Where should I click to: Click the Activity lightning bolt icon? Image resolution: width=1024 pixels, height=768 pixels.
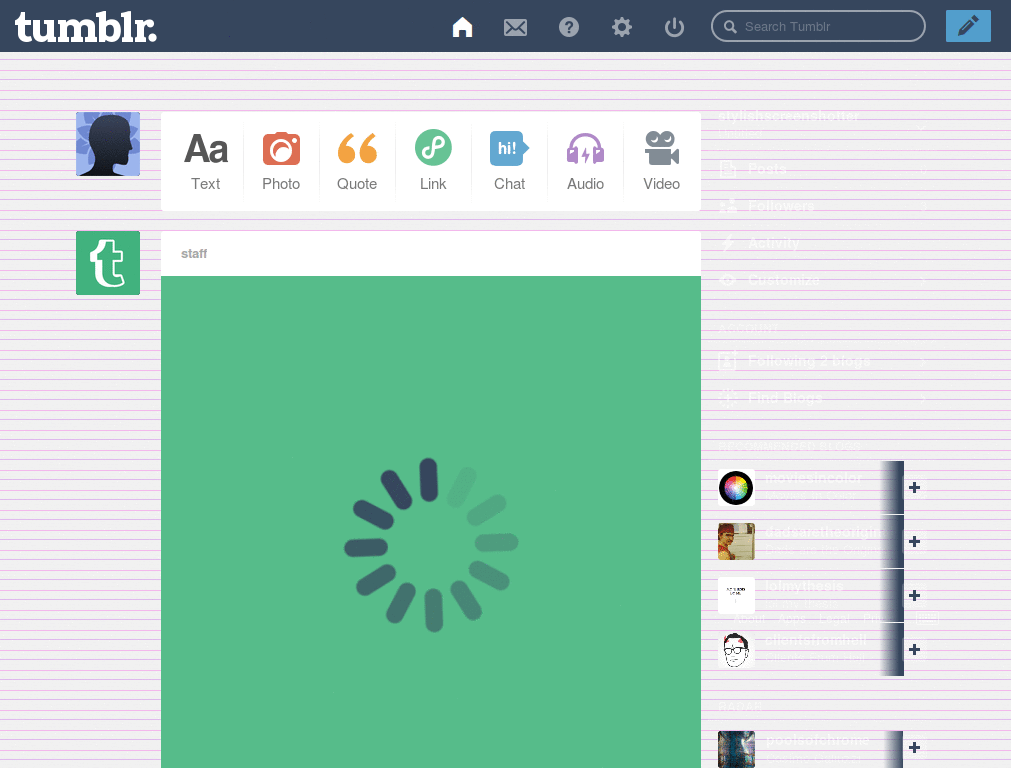click(x=728, y=244)
